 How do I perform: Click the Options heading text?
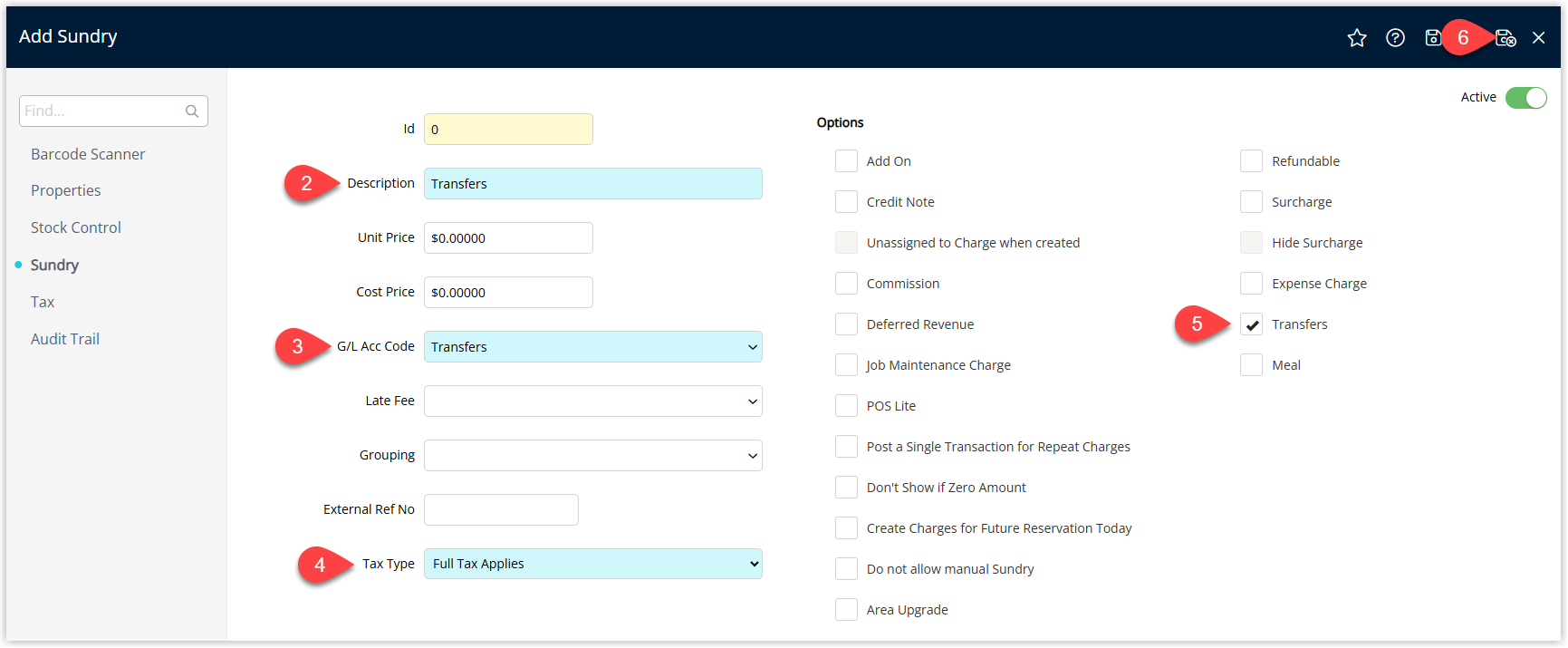(840, 122)
